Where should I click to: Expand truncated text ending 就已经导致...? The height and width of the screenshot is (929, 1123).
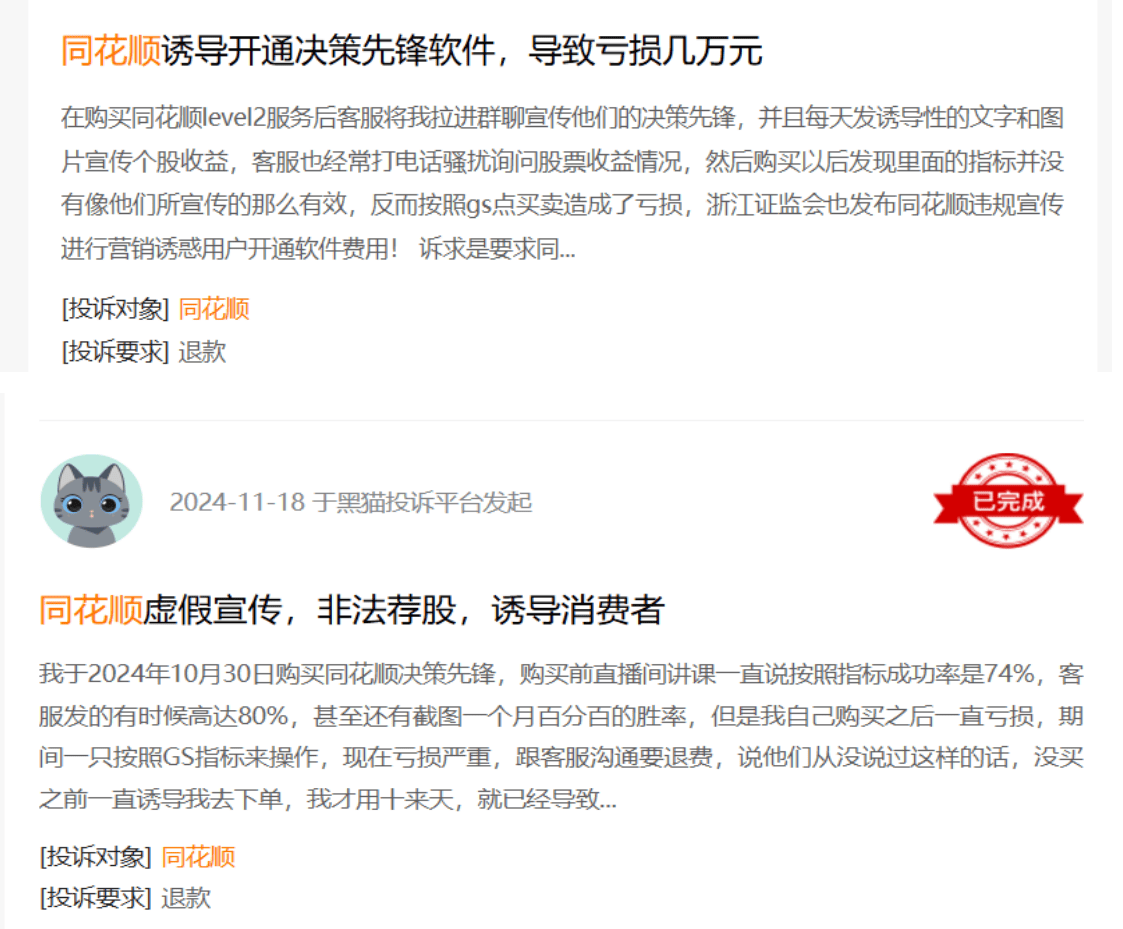coord(546,799)
